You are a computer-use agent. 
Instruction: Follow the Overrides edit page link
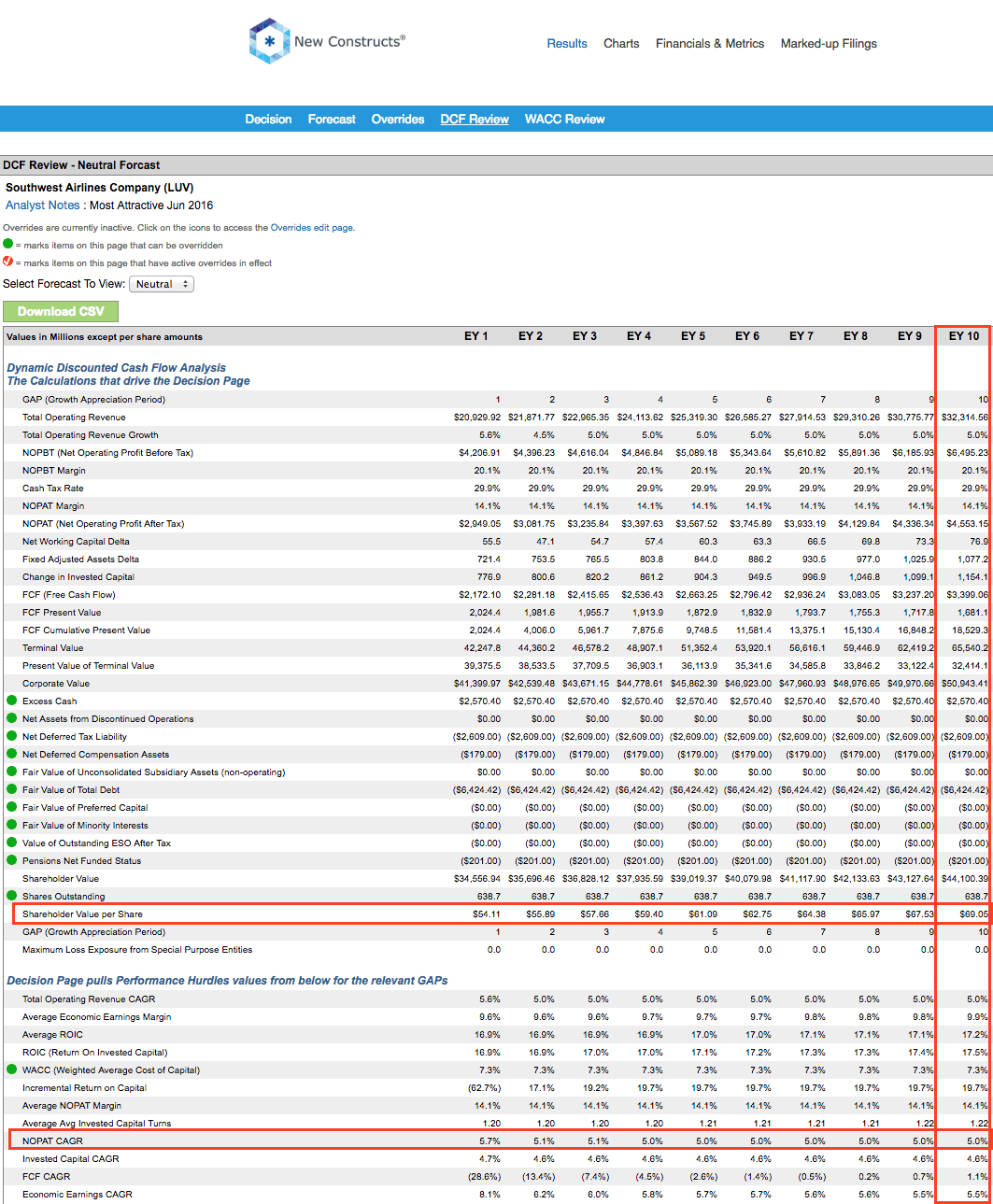coord(312,228)
